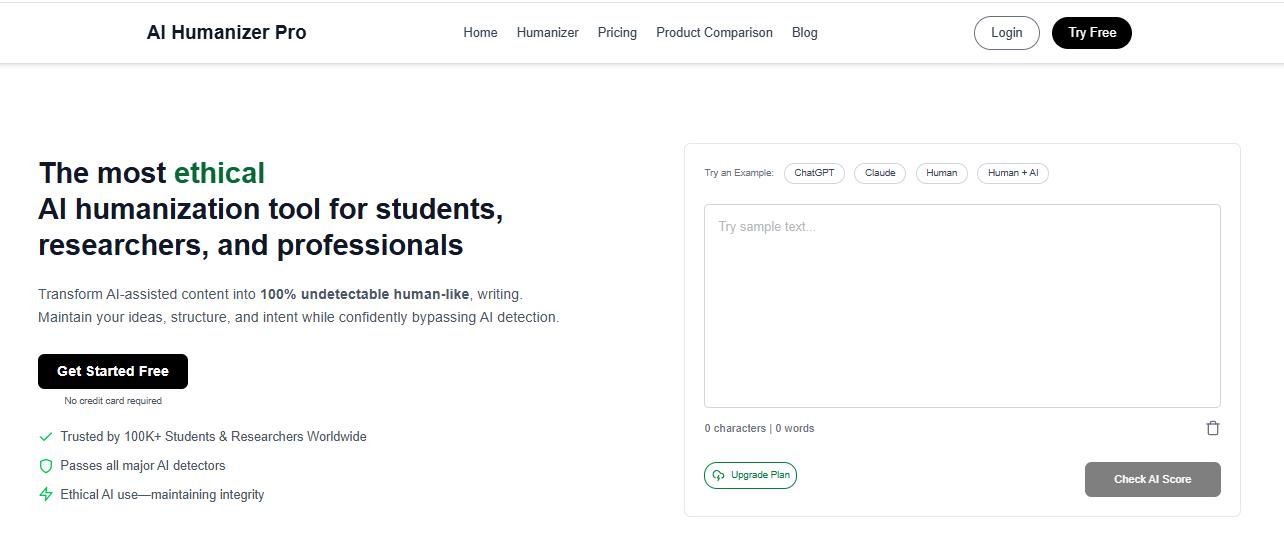This screenshot has height=536, width=1284.
Task: Click the AI Humanizer Pro logo
Action: [226, 32]
